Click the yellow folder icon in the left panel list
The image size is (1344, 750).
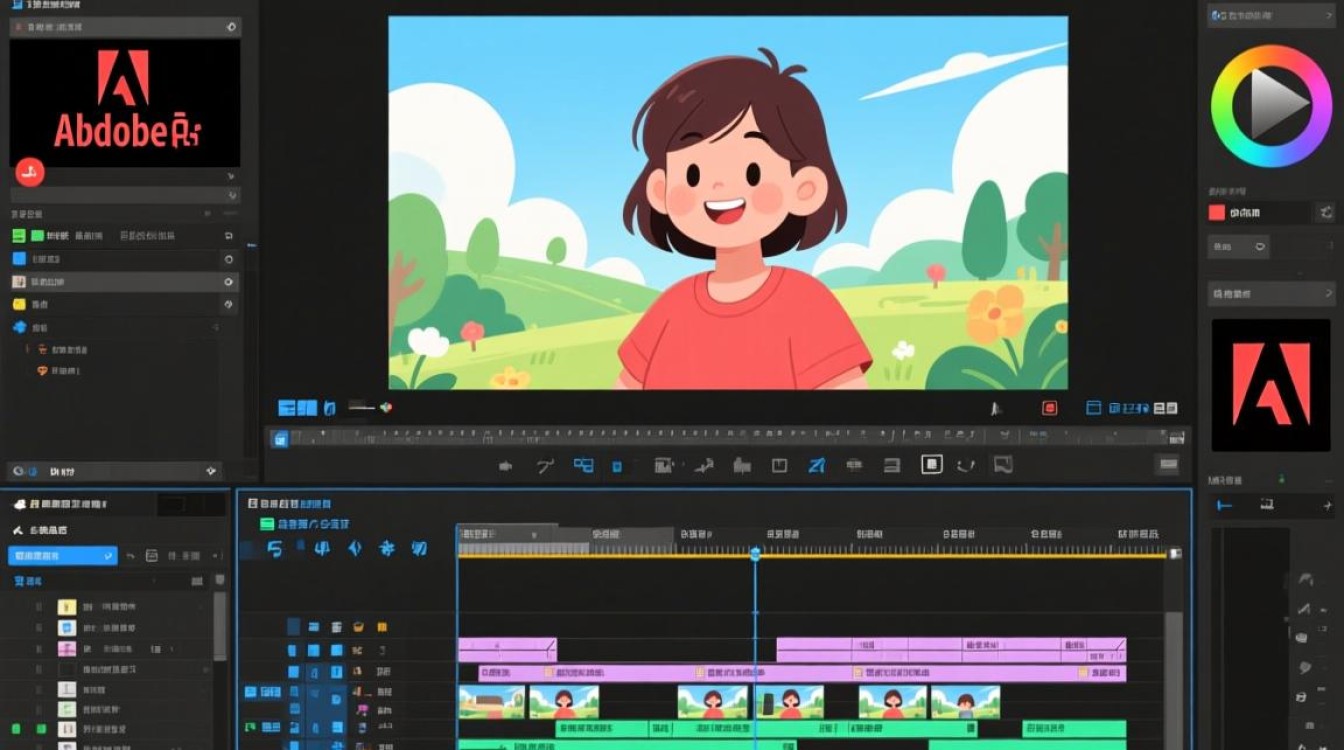pyautogui.click(x=18, y=304)
